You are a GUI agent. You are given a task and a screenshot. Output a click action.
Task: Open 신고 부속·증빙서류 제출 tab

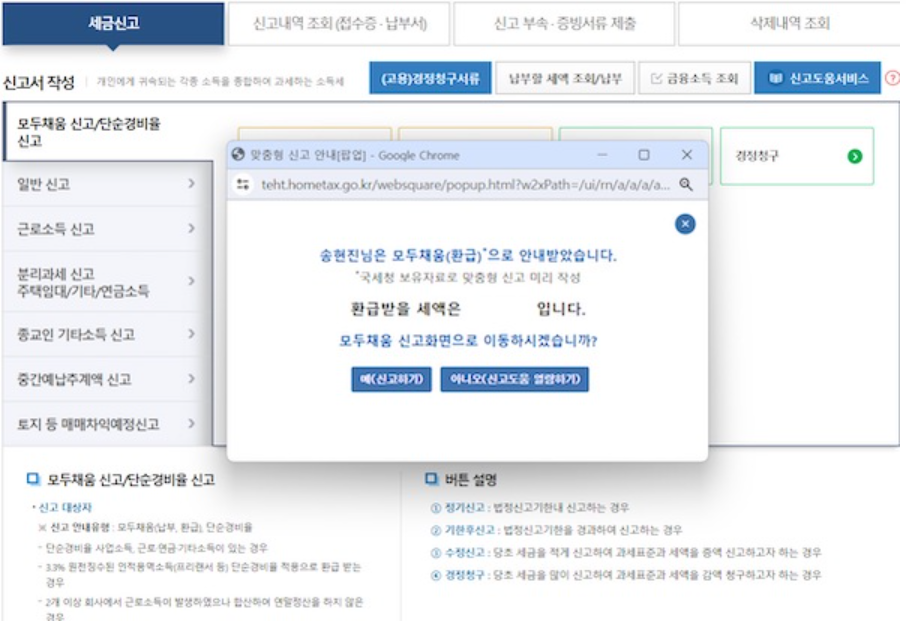pos(565,24)
